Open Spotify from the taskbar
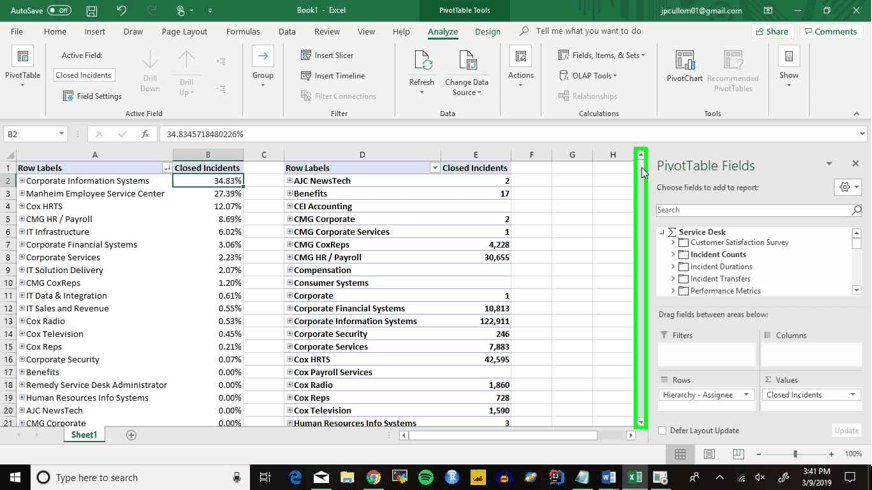Viewport: 872px width, 490px height. click(425, 477)
